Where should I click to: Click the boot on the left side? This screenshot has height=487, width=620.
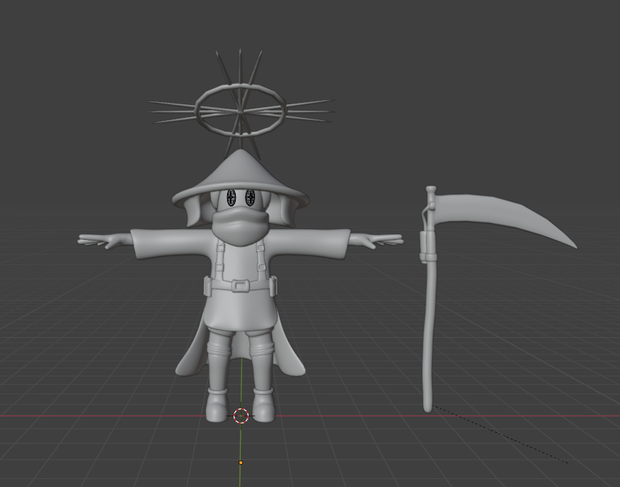pos(217,405)
